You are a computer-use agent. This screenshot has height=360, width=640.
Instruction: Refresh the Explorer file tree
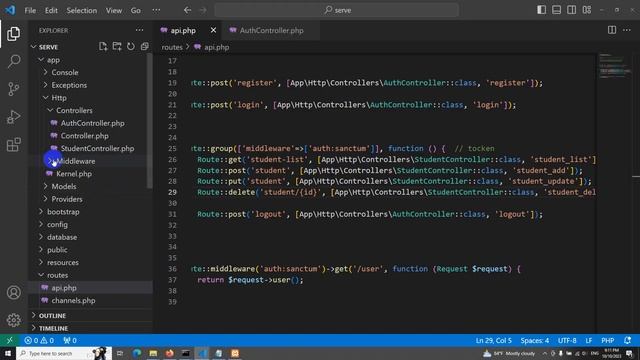pyautogui.click(x=131, y=47)
